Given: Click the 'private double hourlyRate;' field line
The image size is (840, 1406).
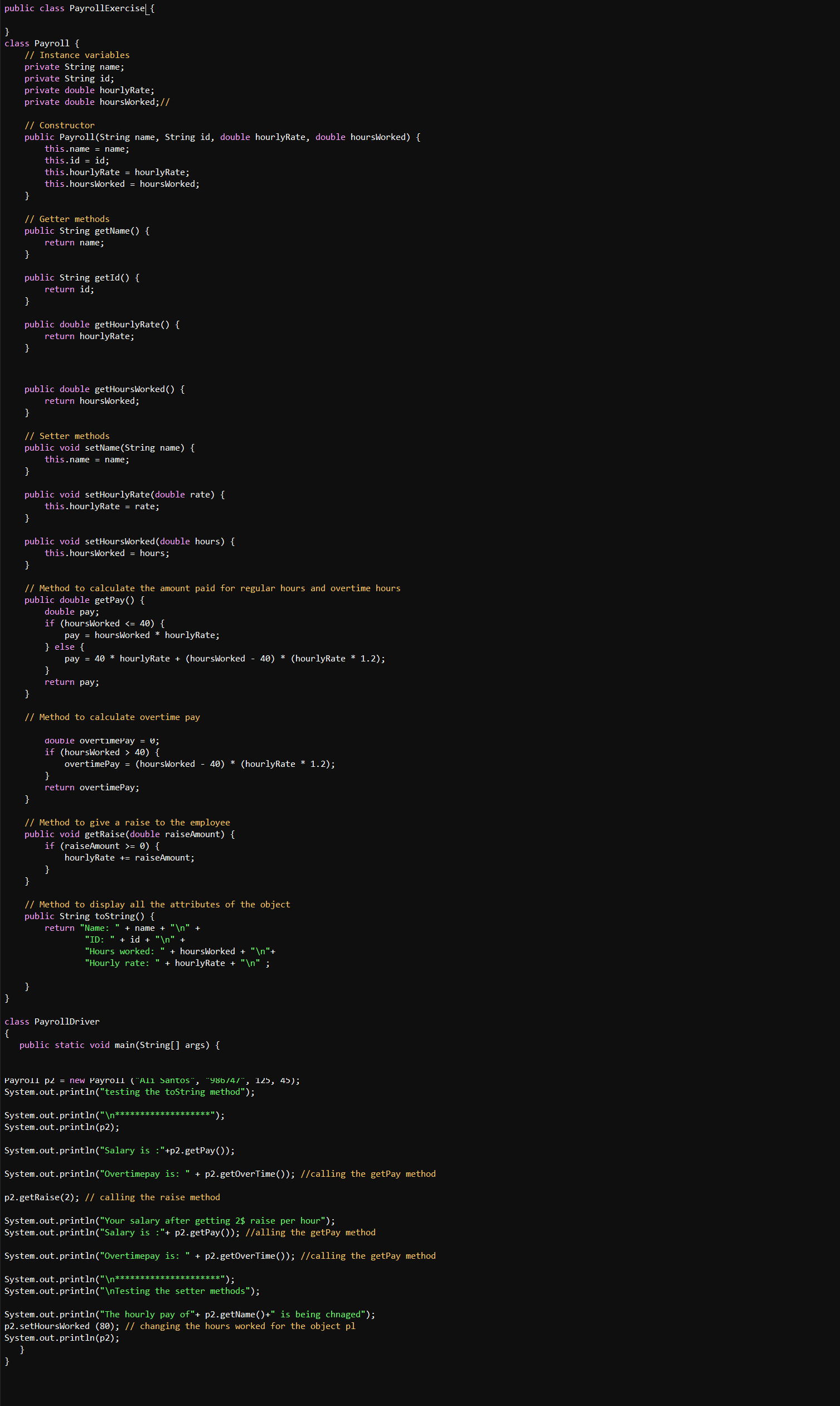Looking at the screenshot, I should coord(89,90).
